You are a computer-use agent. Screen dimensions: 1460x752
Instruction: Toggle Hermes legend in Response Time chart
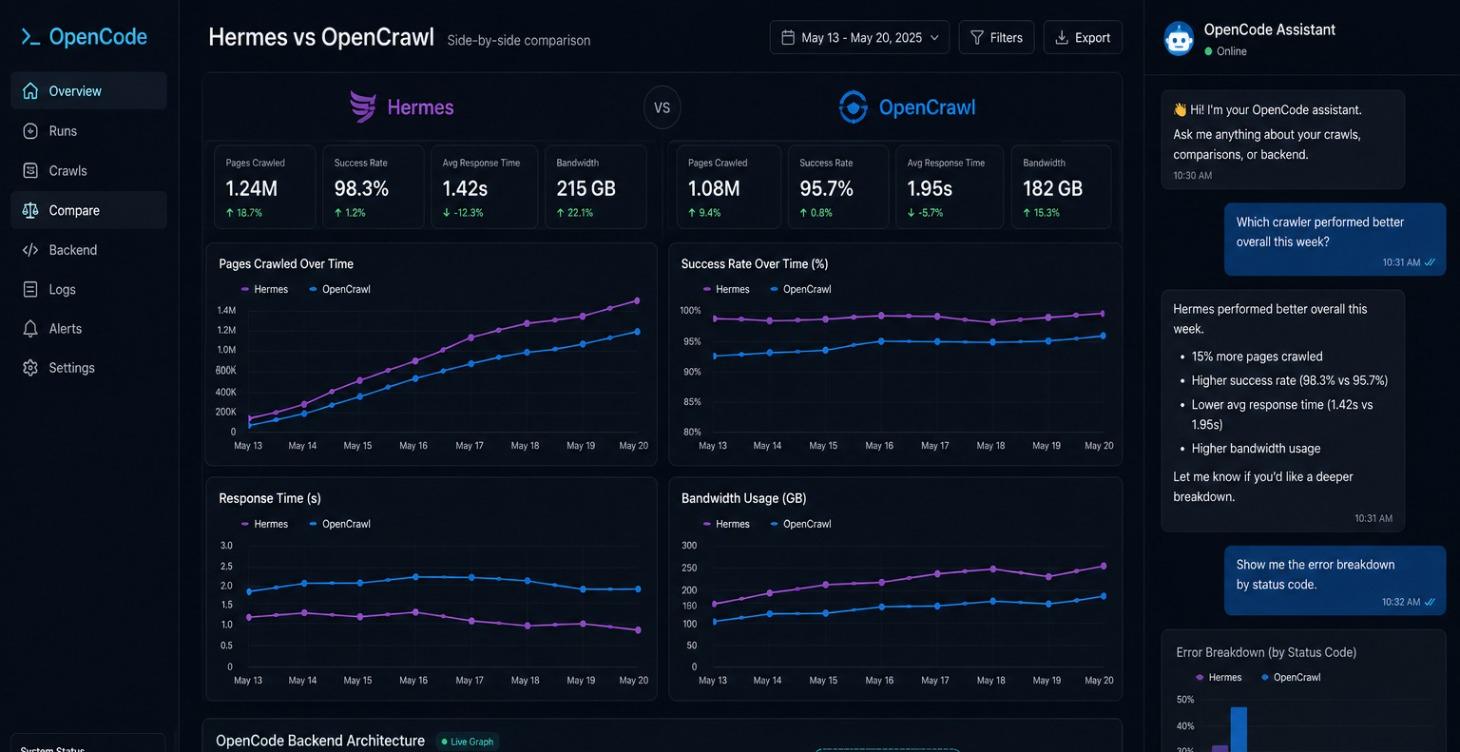click(265, 524)
